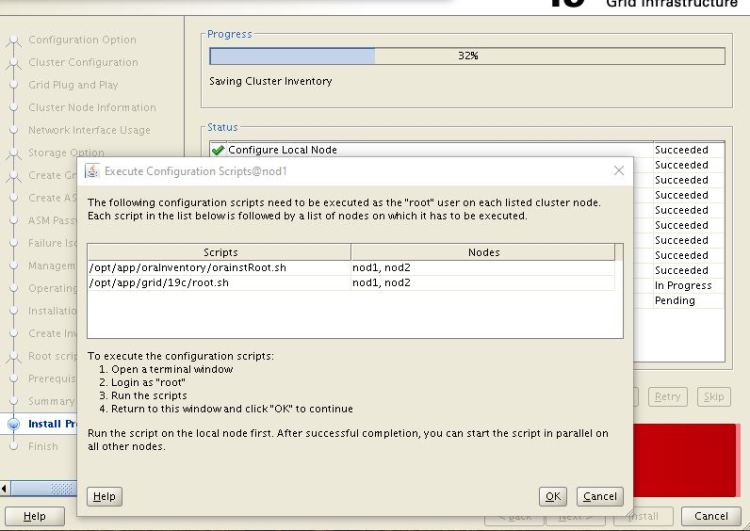Select the Grid Plug and Play step

point(73,85)
